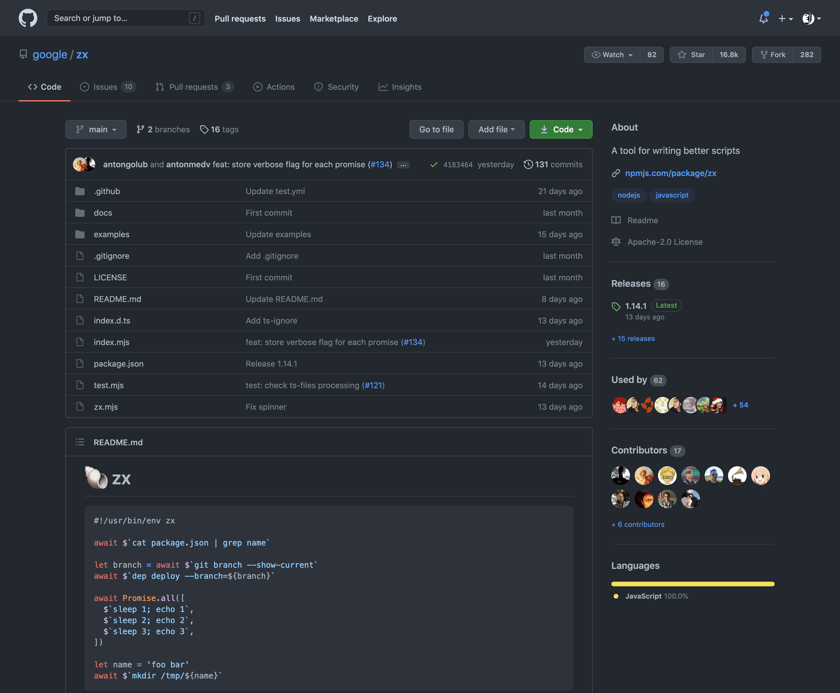Switch to the Security tab
Image resolution: width=840 pixels, height=693 pixels.
pyautogui.click(x=336, y=87)
